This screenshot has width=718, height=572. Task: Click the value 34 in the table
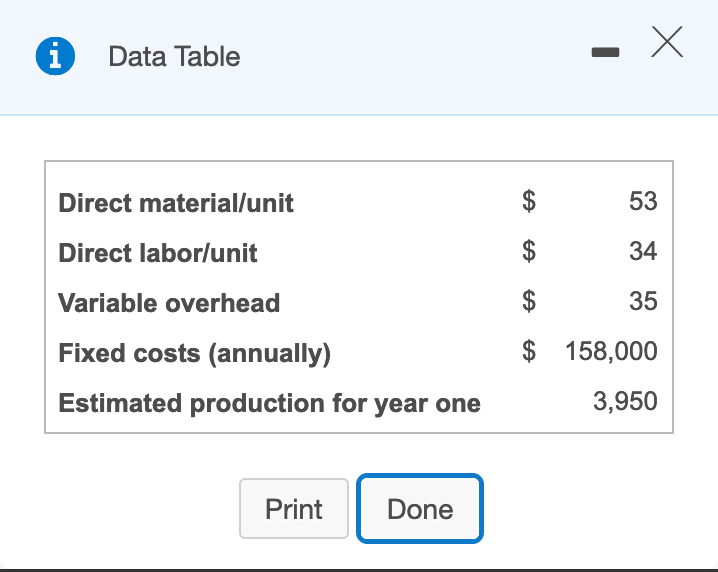click(x=643, y=251)
